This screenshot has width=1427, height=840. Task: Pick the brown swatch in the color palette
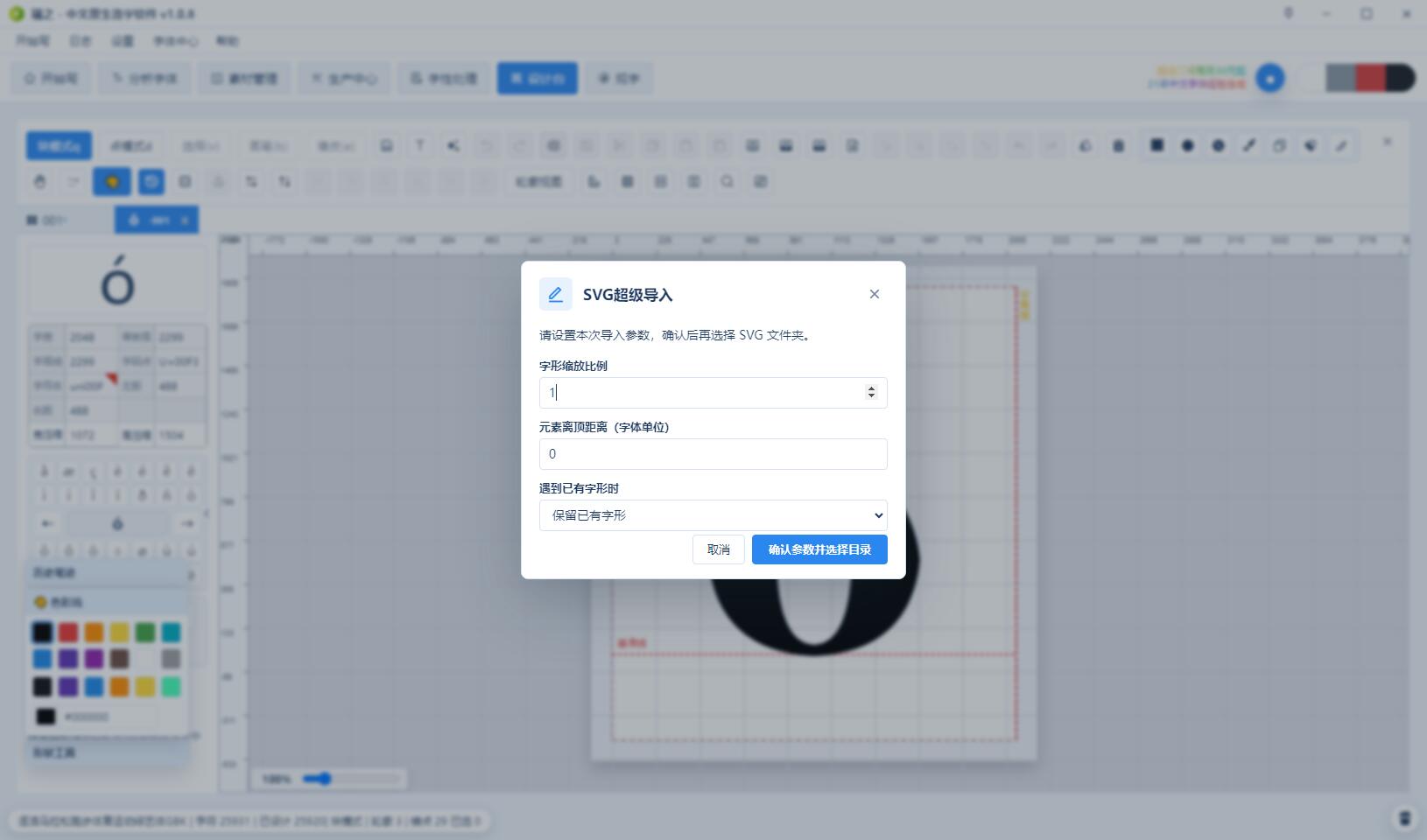[120, 659]
